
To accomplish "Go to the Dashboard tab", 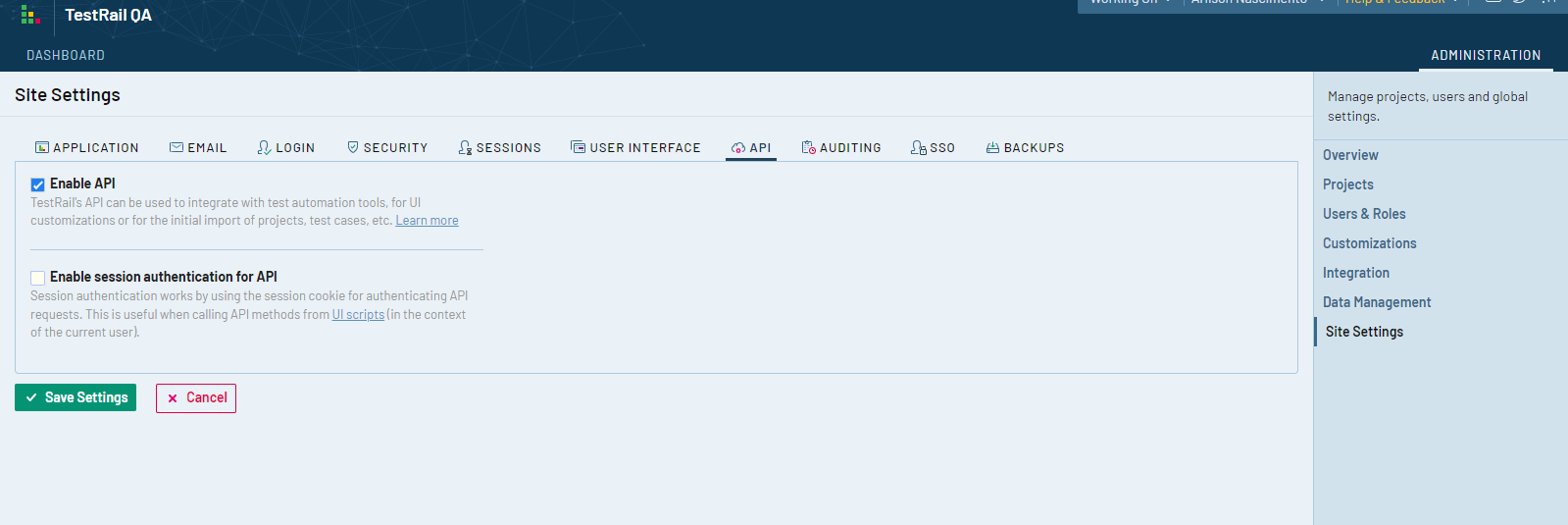I will [66, 55].
